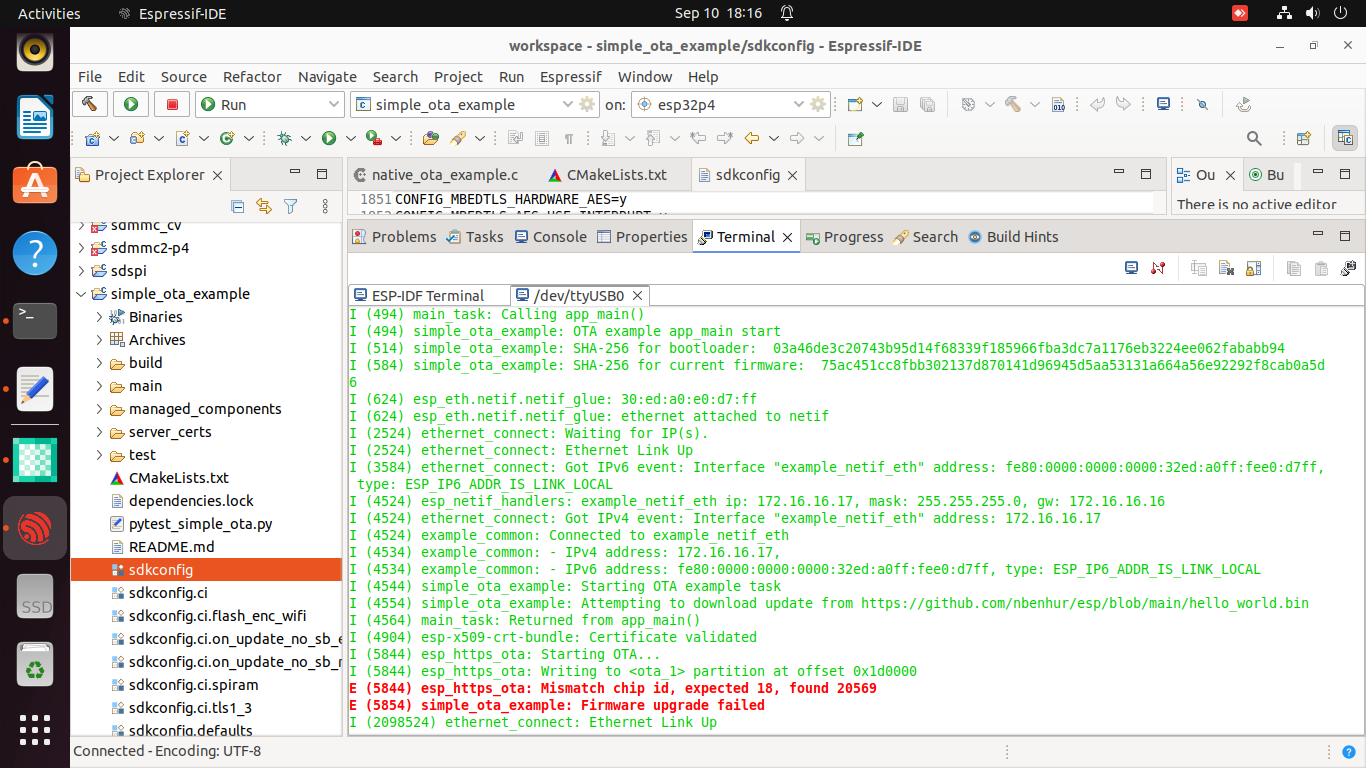Open the Ubuntu Software dock icon
Viewport: 1366px width, 768px height.
coord(35,184)
